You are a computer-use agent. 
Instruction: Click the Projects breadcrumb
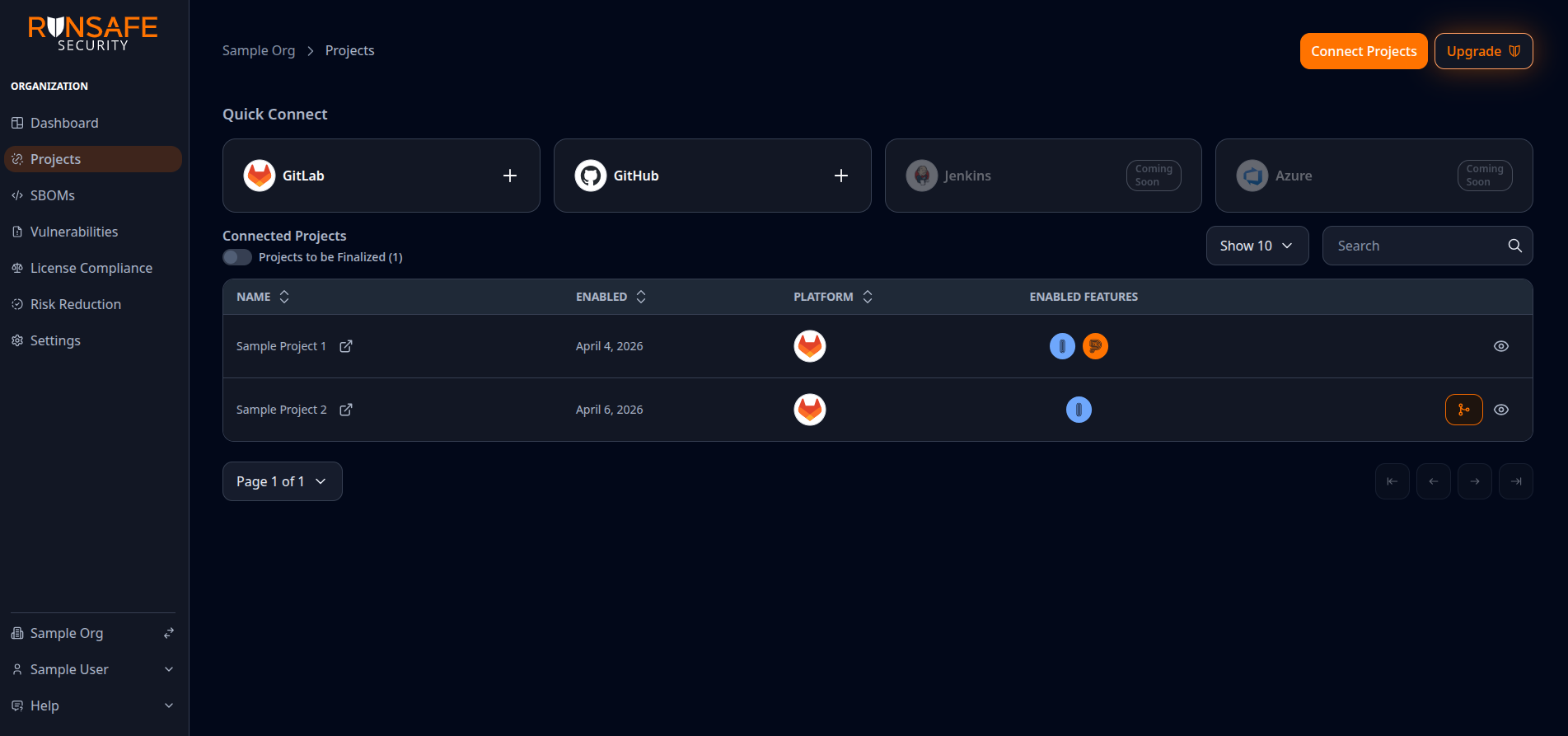349,50
